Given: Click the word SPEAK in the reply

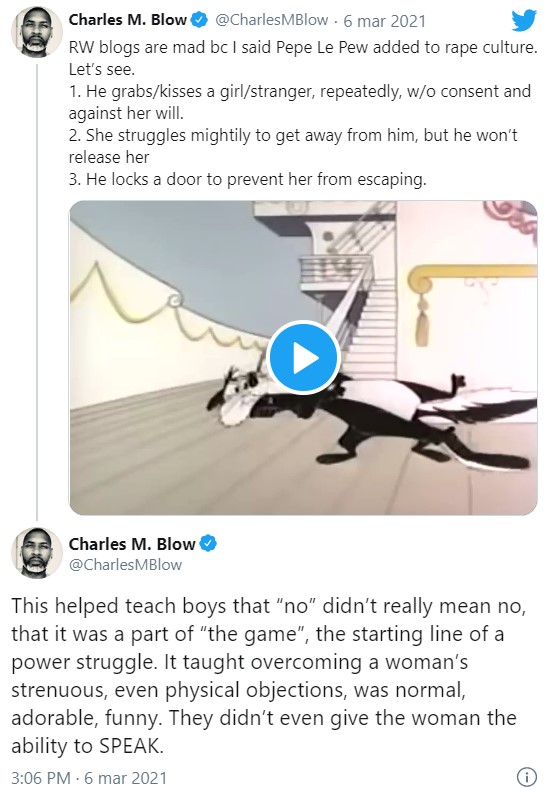Looking at the screenshot, I should (131, 745).
